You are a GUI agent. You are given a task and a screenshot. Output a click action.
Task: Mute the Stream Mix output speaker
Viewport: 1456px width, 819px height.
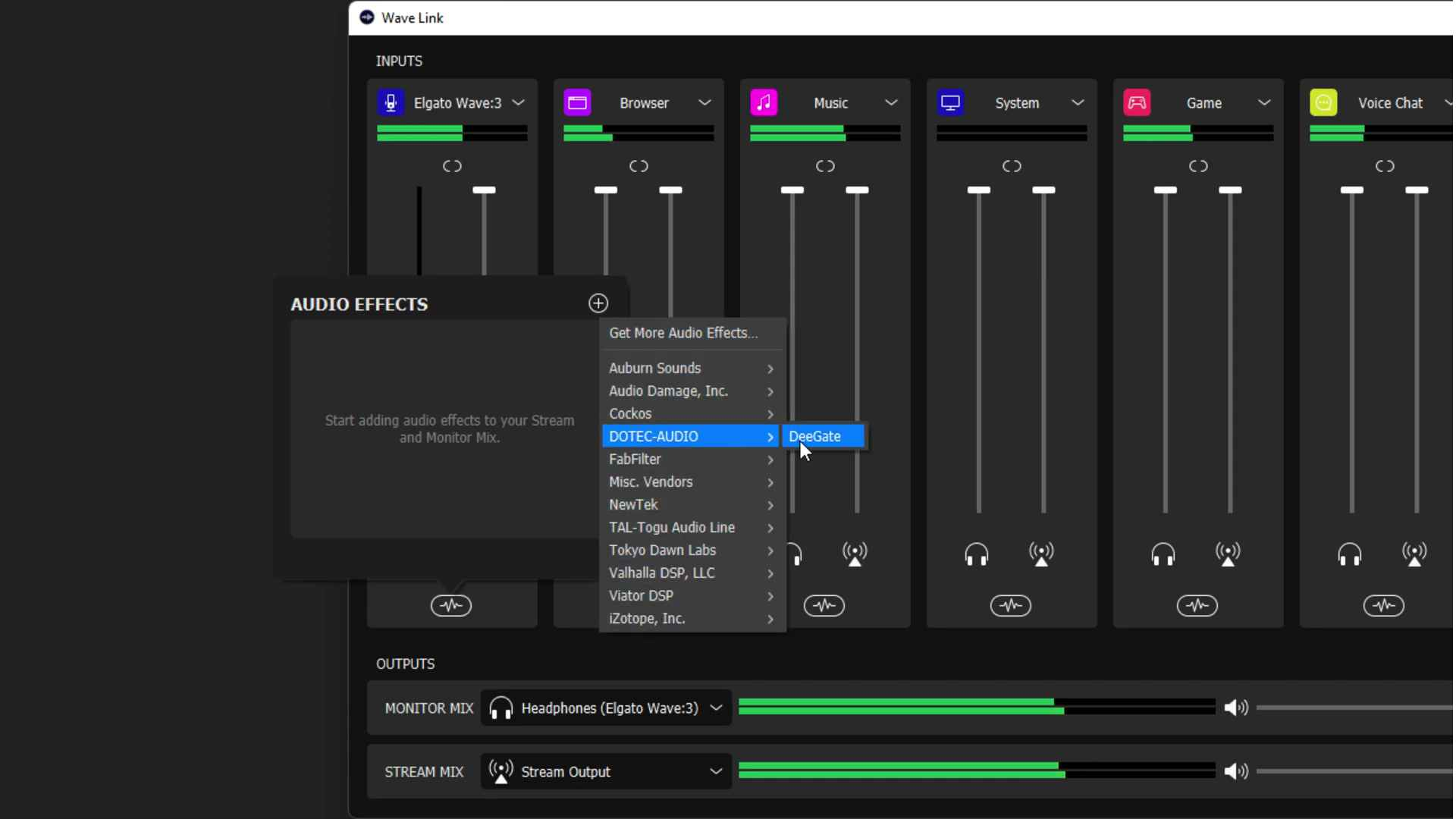(x=1236, y=771)
